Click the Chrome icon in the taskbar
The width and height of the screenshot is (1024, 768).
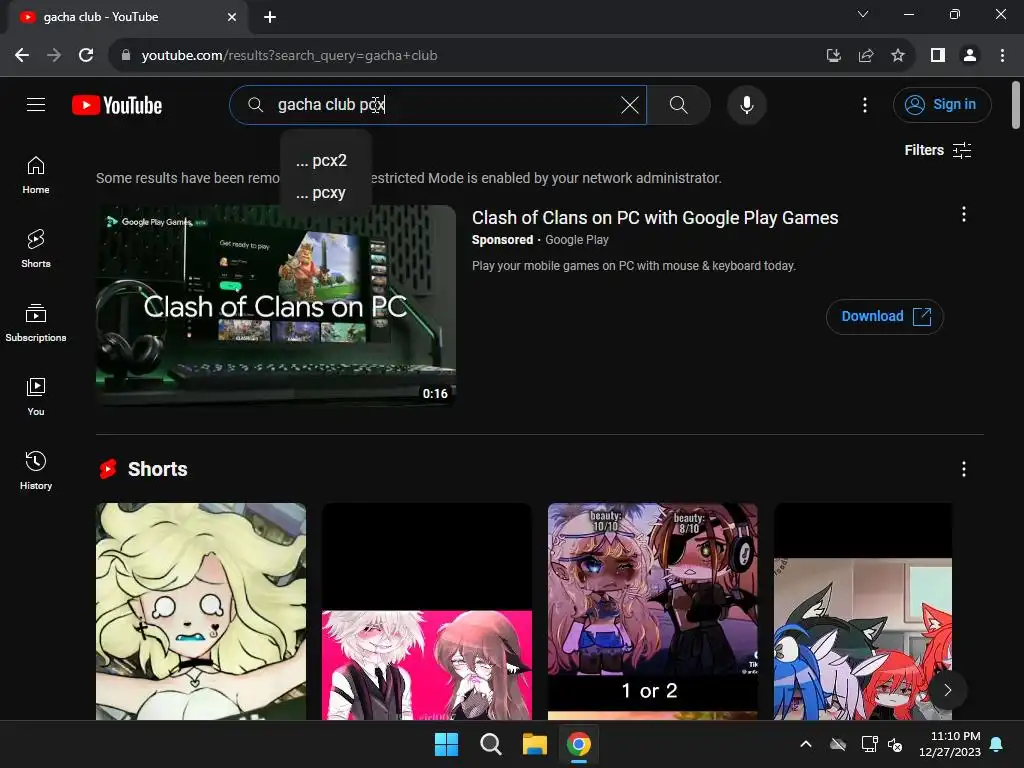pos(579,744)
